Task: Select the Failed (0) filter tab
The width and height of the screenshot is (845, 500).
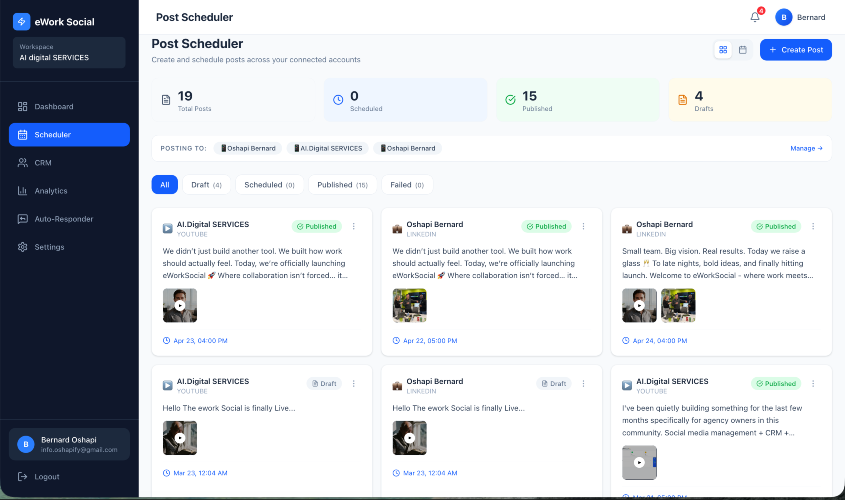Action: (x=407, y=185)
